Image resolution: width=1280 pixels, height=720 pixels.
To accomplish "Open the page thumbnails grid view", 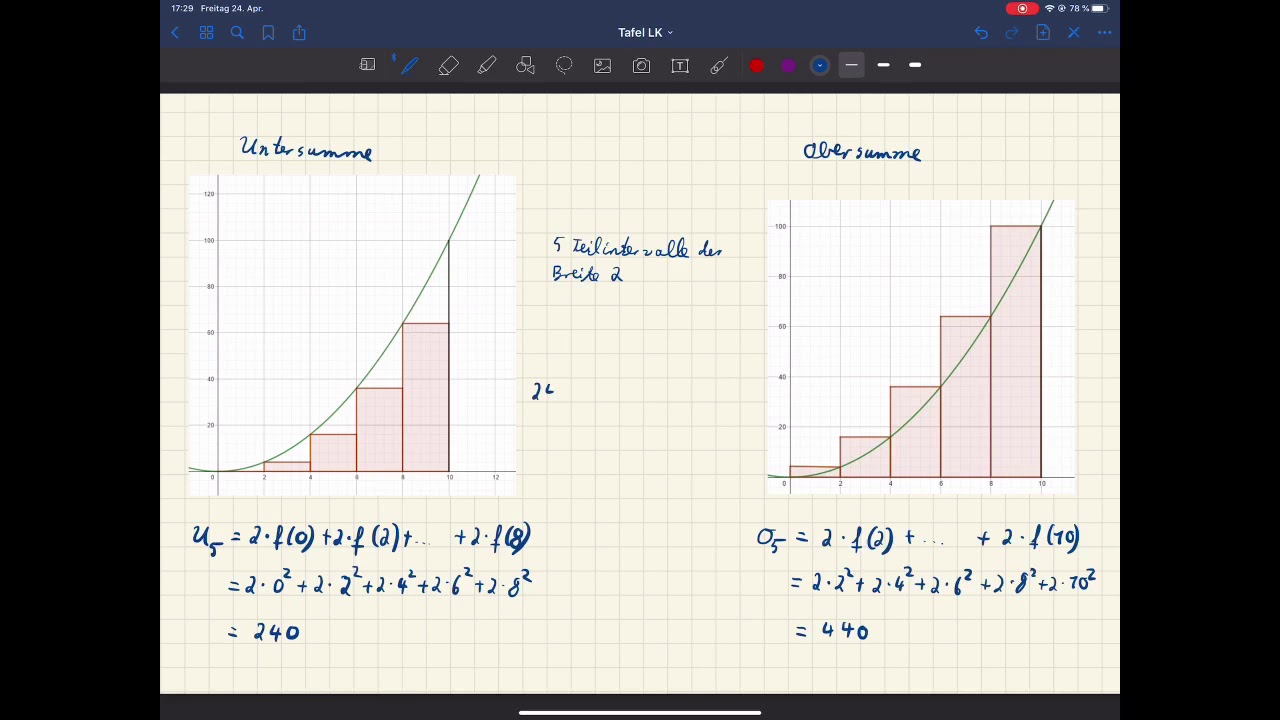I will 206,33.
